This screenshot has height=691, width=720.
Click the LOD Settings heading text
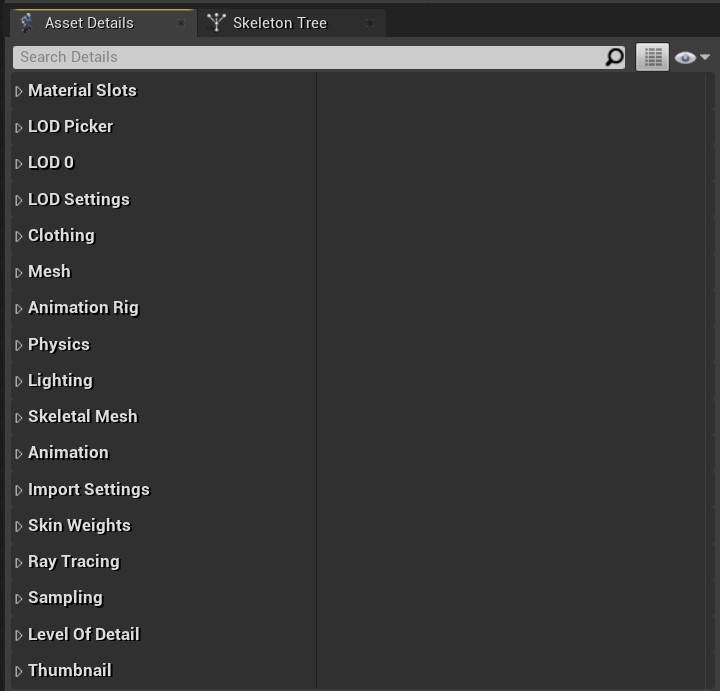(79, 200)
